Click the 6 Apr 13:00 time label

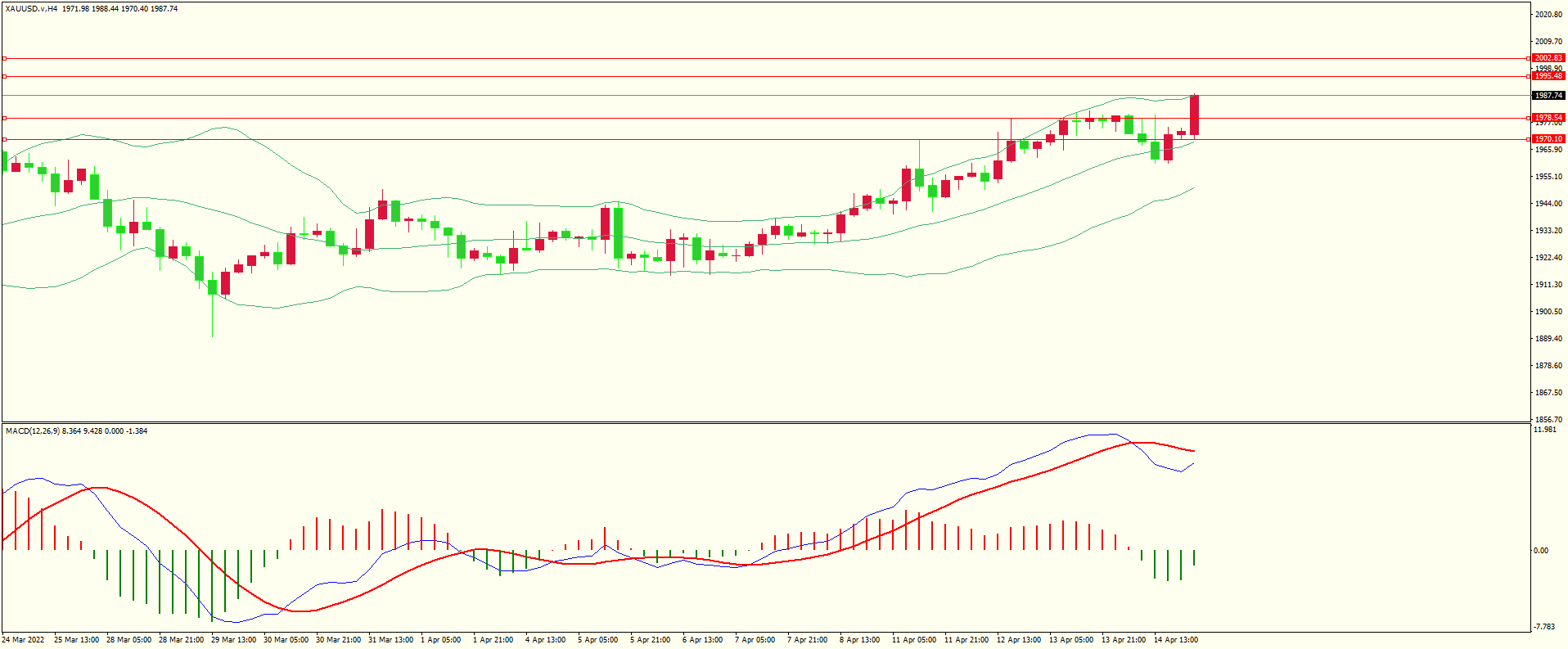[702, 640]
